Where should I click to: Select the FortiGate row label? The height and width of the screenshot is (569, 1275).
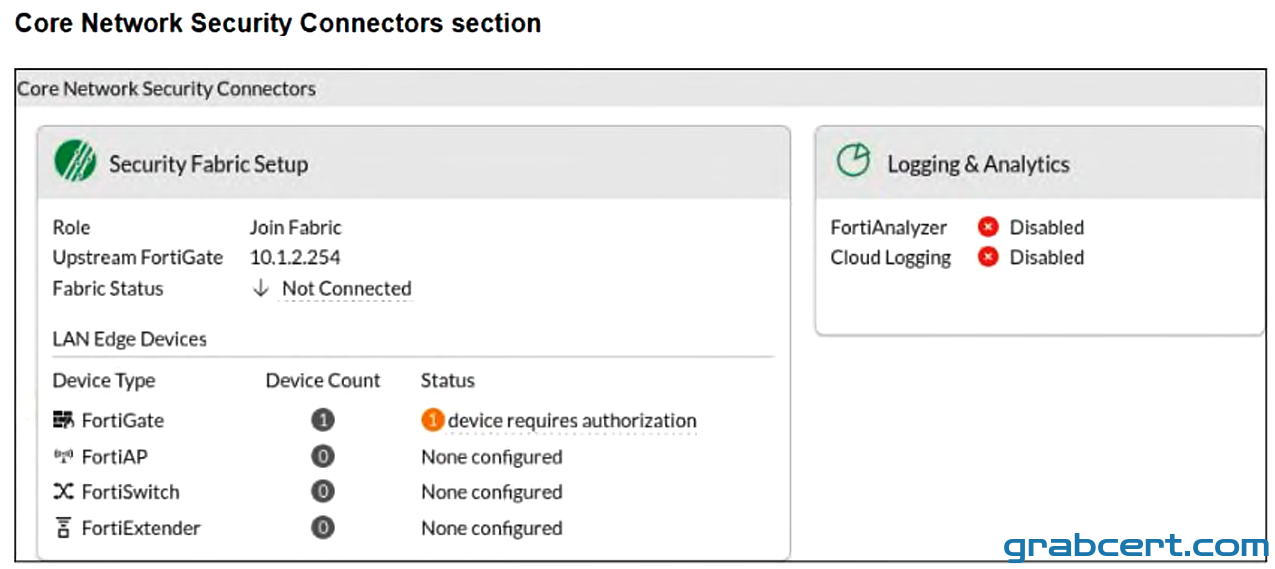123,420
